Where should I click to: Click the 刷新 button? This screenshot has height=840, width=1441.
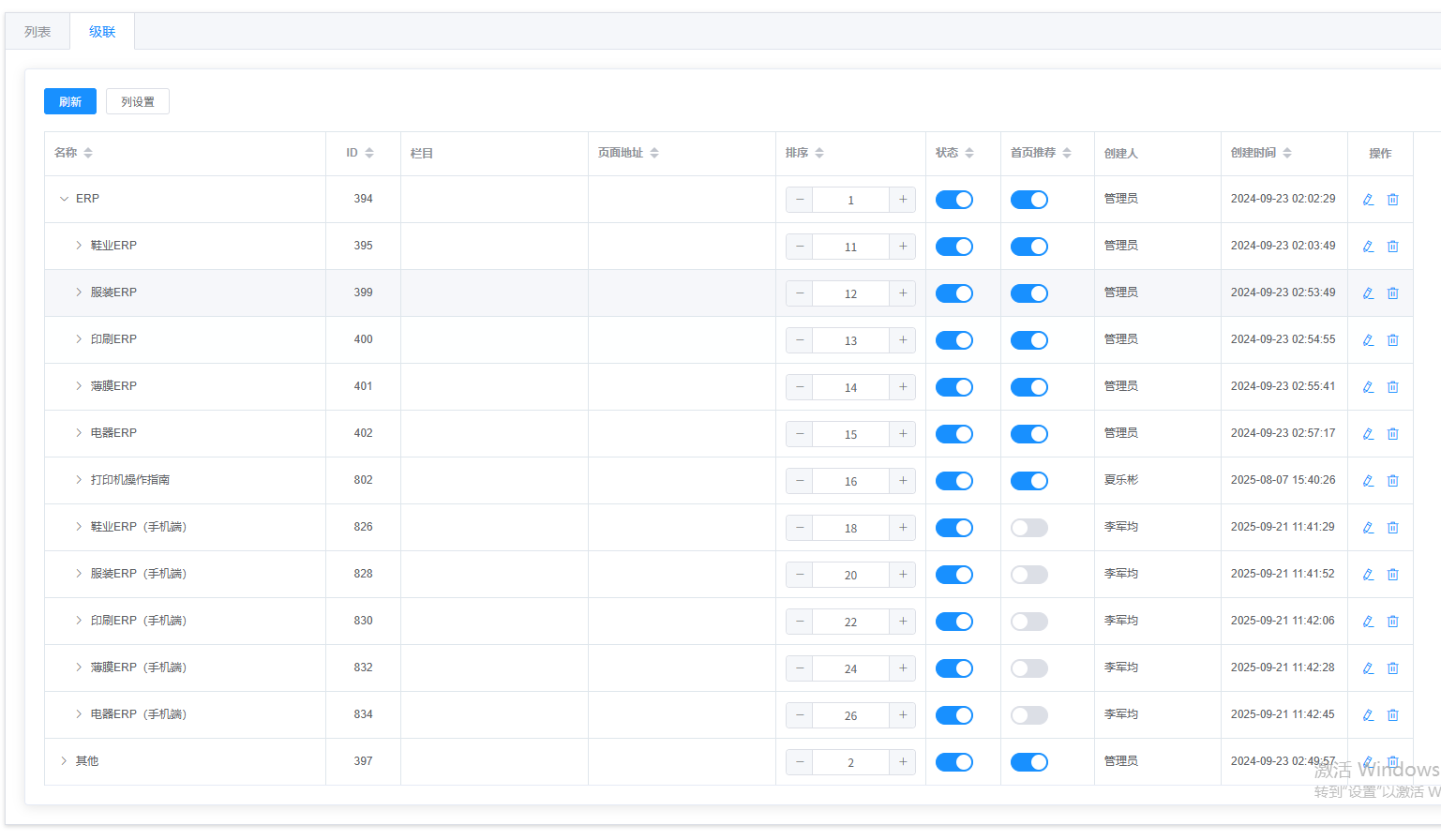point(70,101)
